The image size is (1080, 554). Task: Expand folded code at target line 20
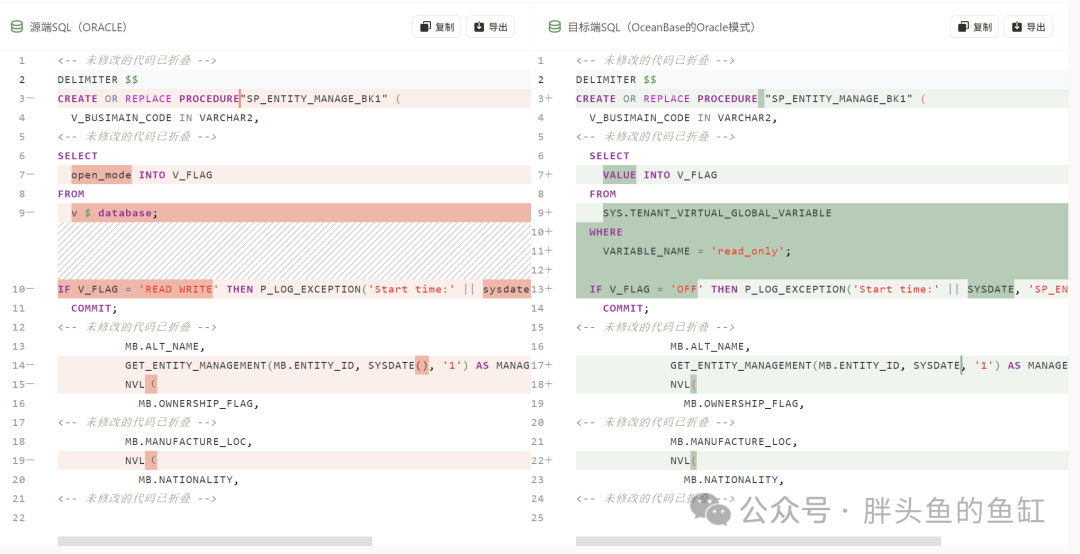click(655, 422)
